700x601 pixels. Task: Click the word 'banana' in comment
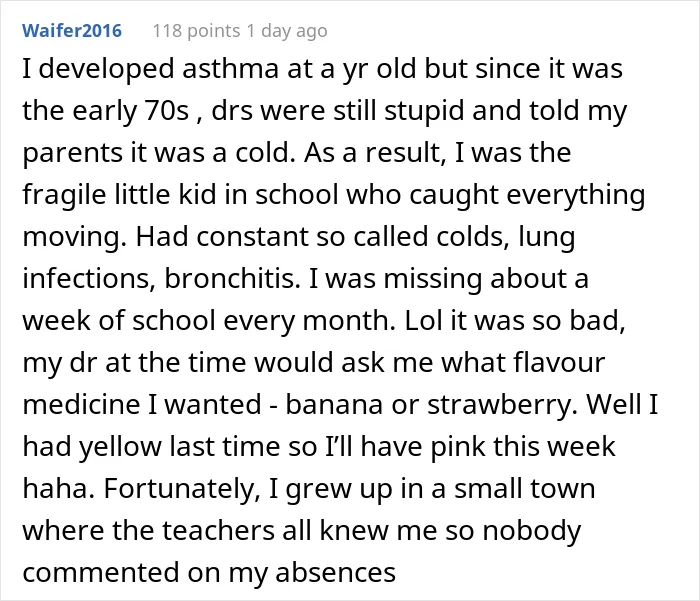[334, 405]
